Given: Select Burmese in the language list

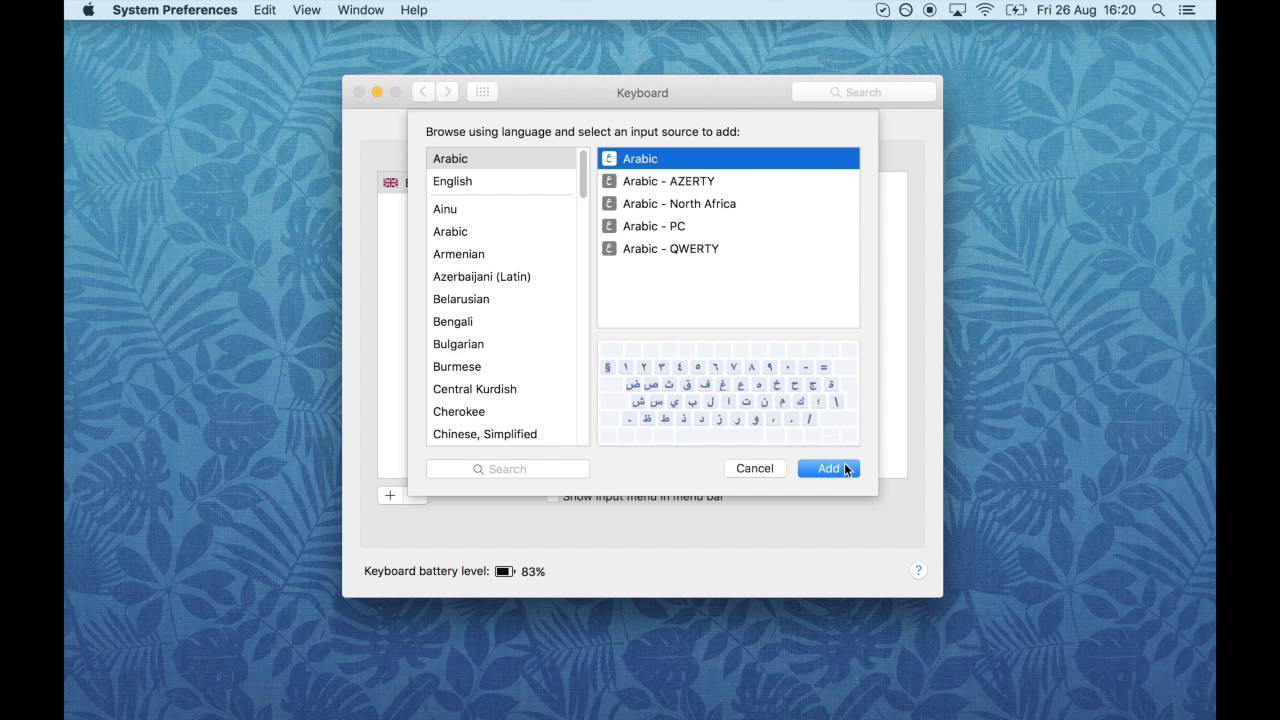Looking at the screenshot, I should click(502, 366).
